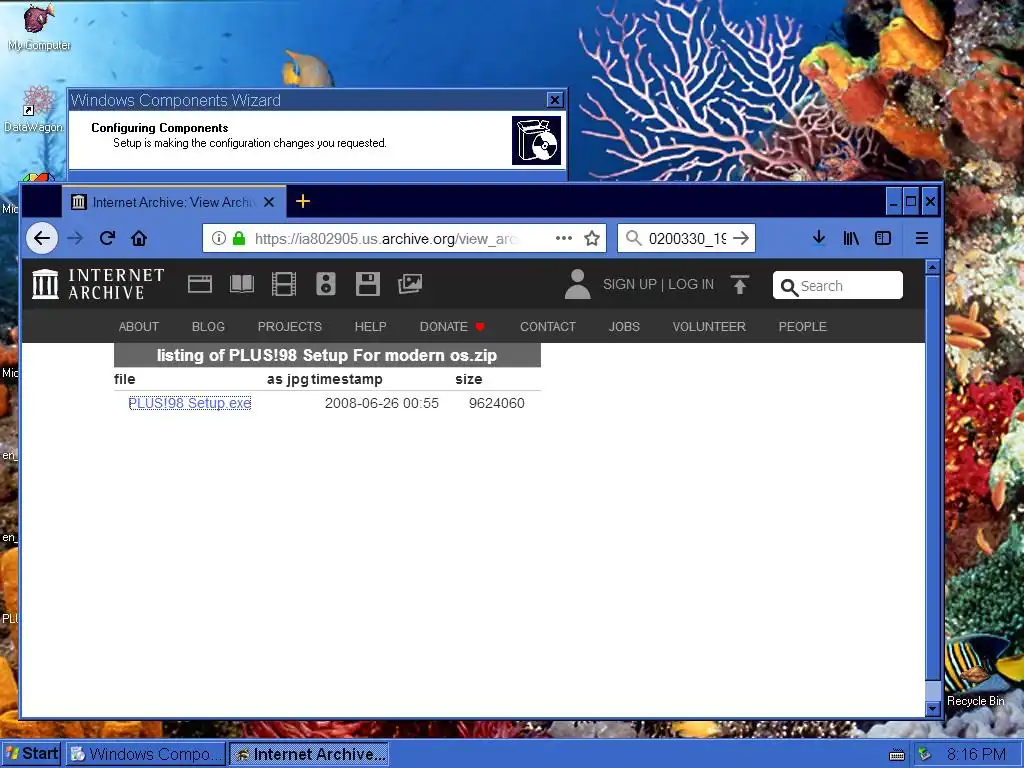Screen dimensions: 1024x768
Task: Show site information icon in address bar
Action: point(219,238)
